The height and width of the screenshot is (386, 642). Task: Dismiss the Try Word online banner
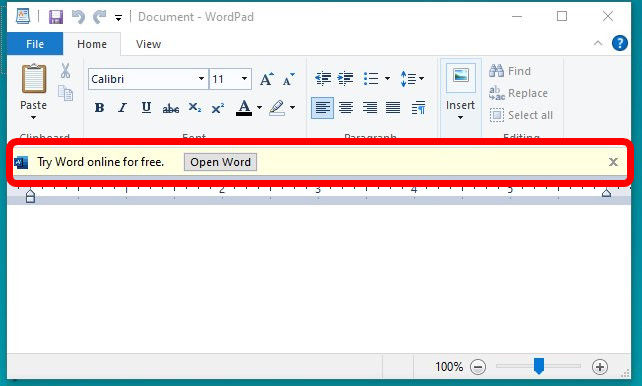[613, 162]
